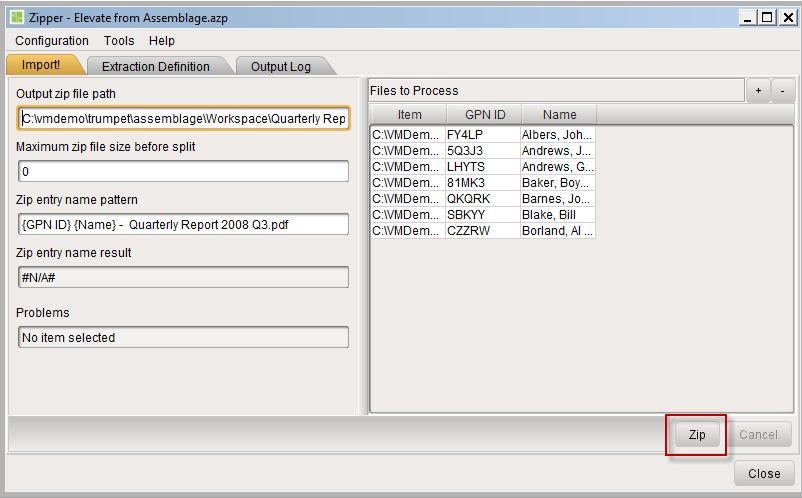The width and height of the screenshot is (802, 498).
Task: Open the Configuration menu
Action: (x=52, y=41)
